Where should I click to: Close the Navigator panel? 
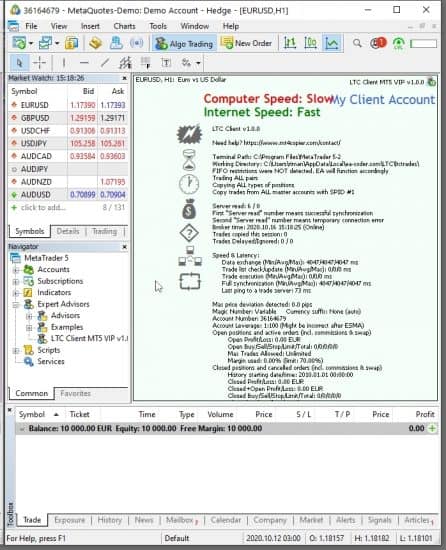pyautogui.click(x=124, y=247)
